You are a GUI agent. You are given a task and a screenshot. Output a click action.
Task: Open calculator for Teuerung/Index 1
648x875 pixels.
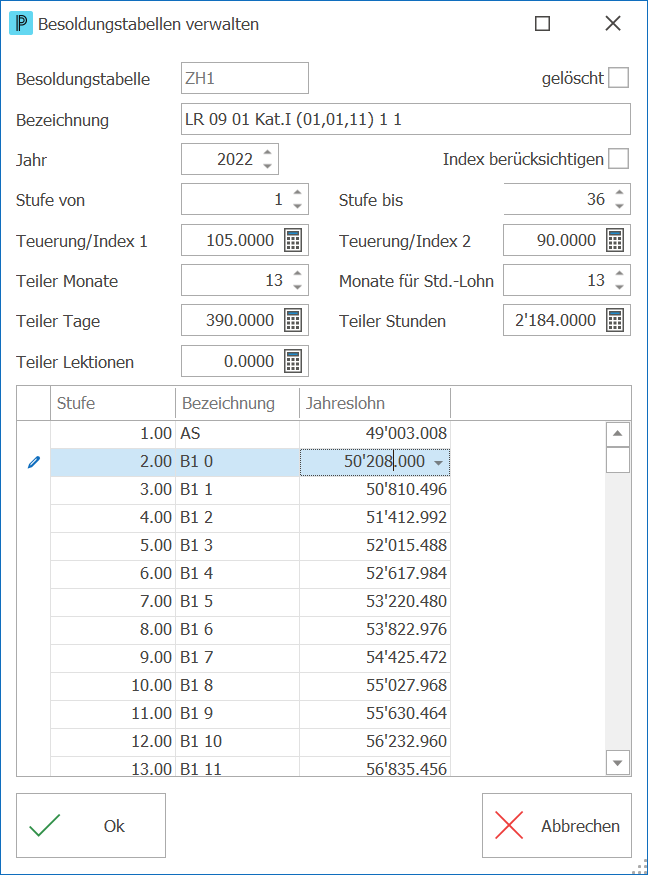click(x=293, y=241)
